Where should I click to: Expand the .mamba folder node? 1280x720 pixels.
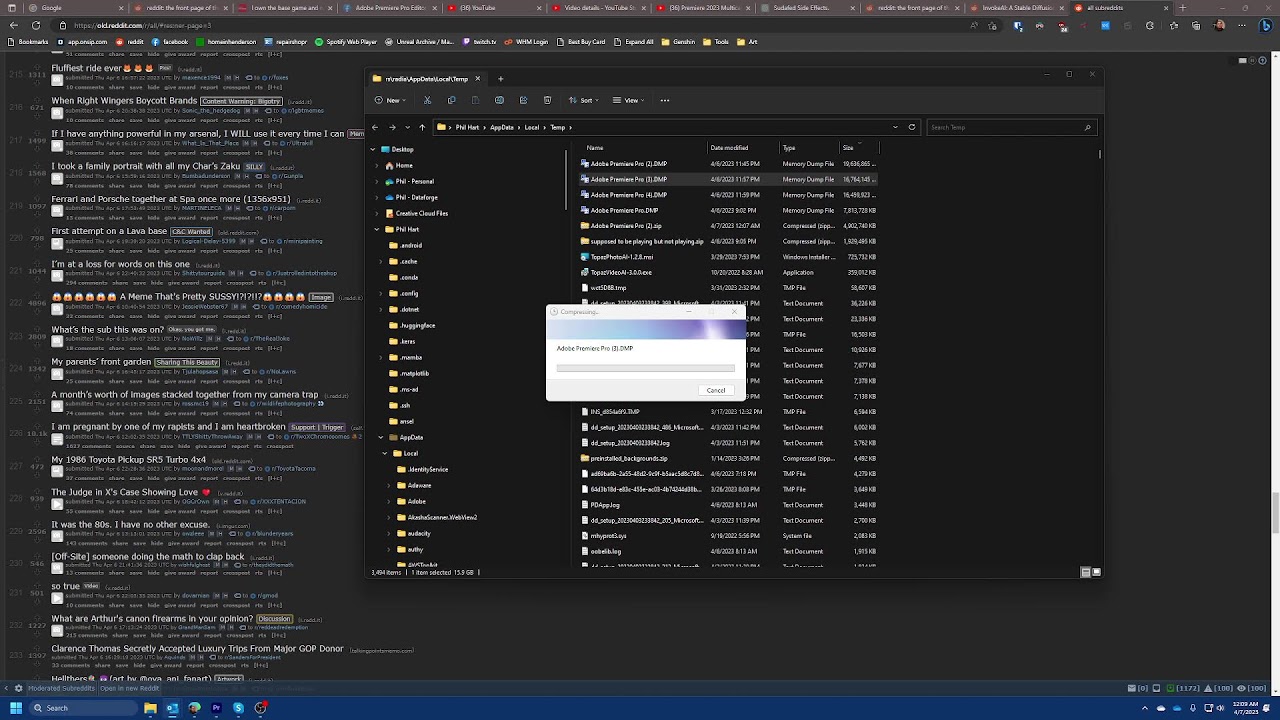pos(381,357)
